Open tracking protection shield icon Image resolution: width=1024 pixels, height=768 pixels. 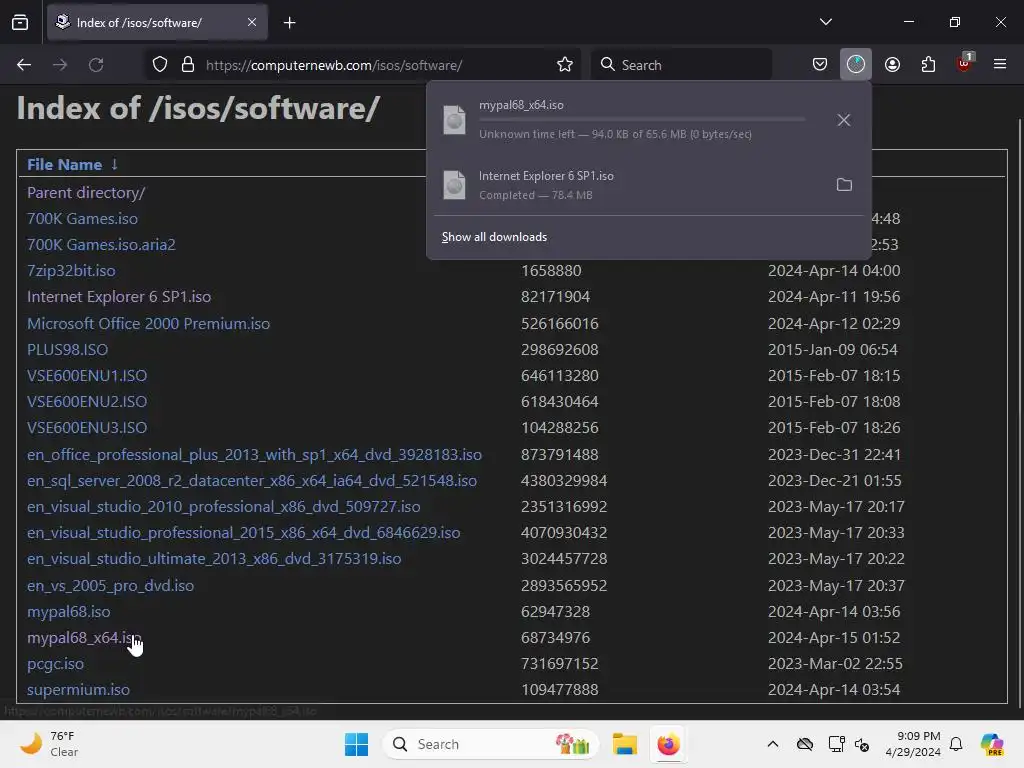(160, 65)
